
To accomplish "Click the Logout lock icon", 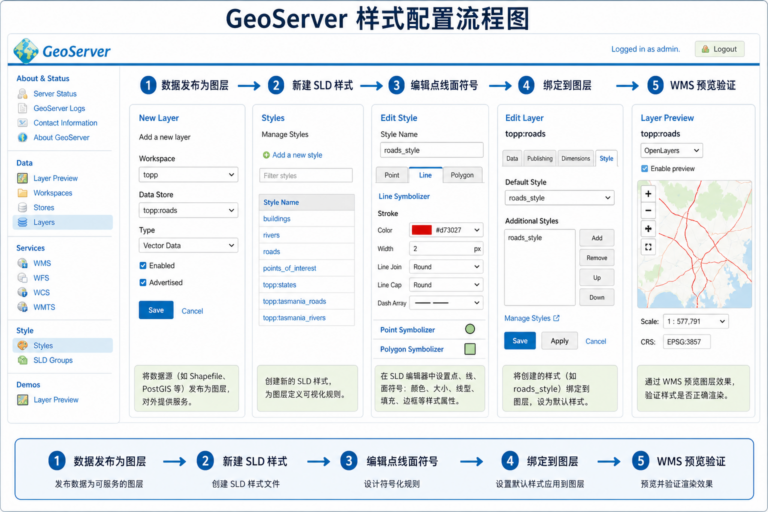I will [705, 49].
